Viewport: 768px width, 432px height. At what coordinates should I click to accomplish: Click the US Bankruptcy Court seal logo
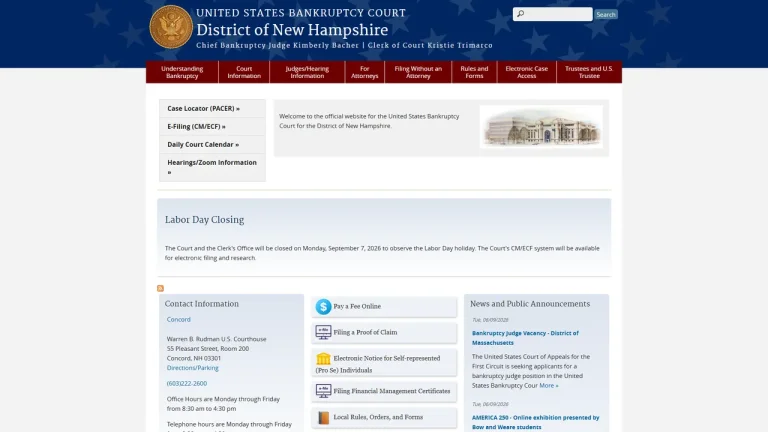pyautogui.click(x=171, y=27)
